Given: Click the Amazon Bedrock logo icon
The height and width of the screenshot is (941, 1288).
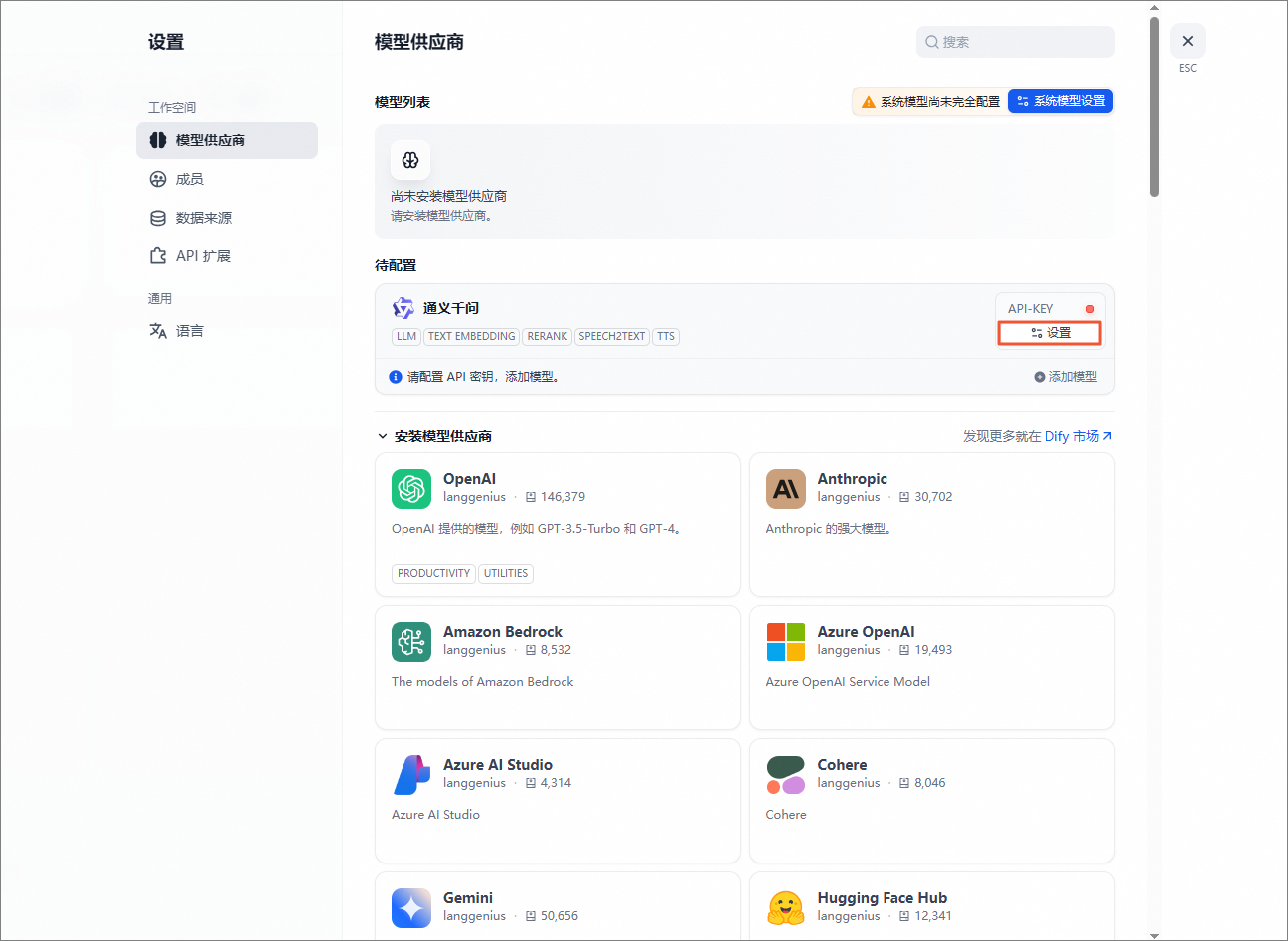Looking at the screenshot, I should coord(411,642).
